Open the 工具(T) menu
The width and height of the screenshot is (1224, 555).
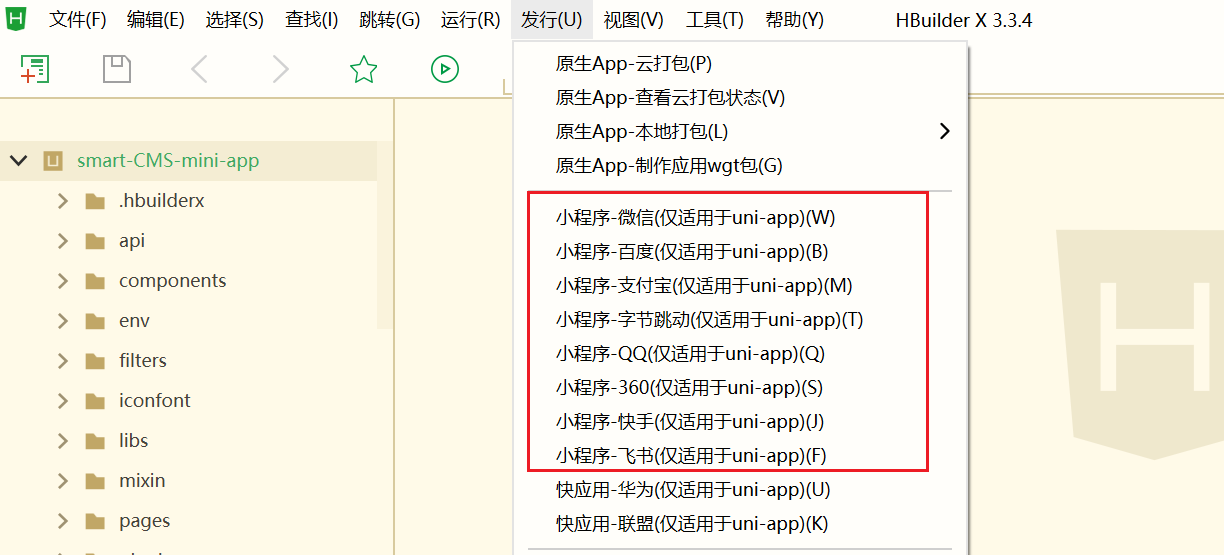coord(715,20)
